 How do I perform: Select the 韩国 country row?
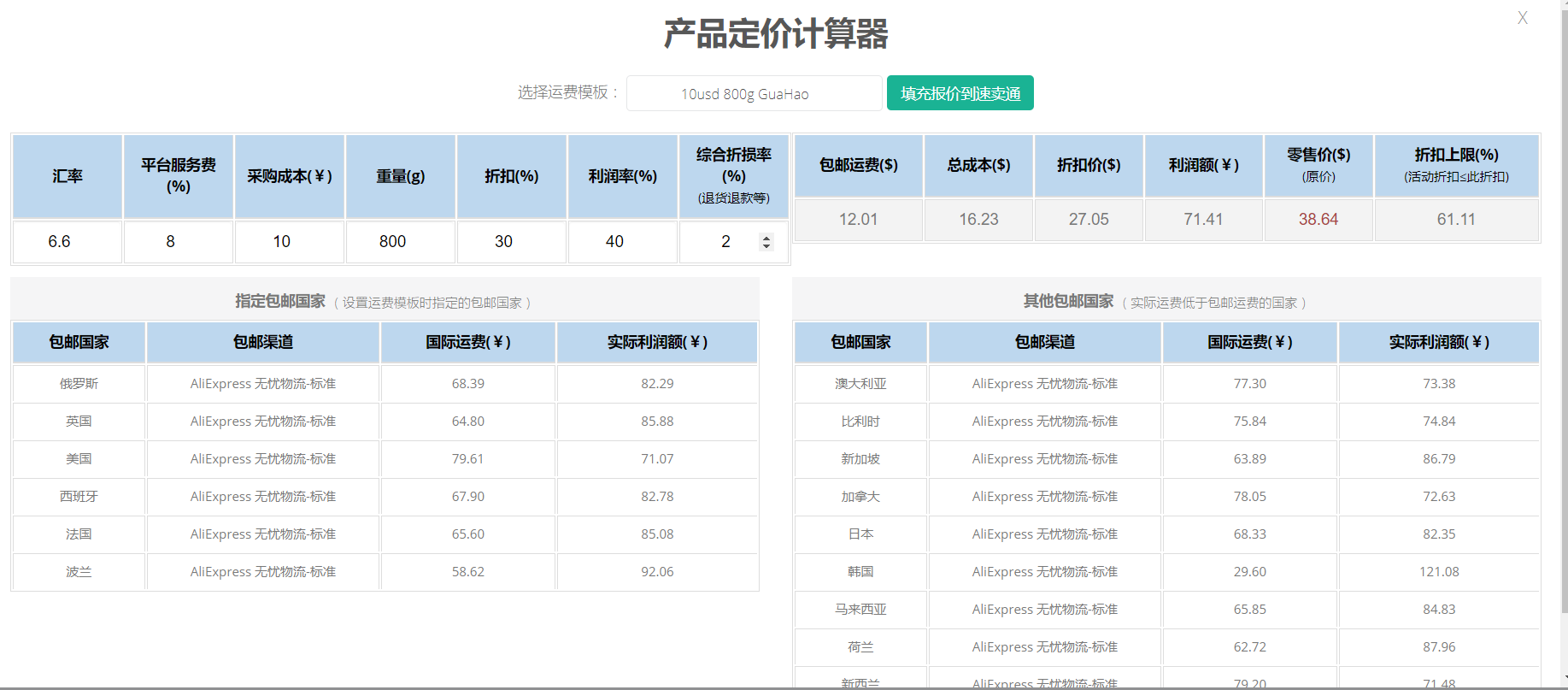pyautogui.click(x=1166, y=572)
